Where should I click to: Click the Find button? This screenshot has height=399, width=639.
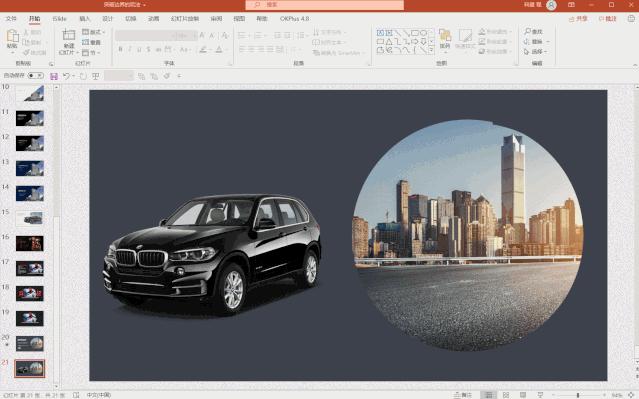(x=534, y=31)
